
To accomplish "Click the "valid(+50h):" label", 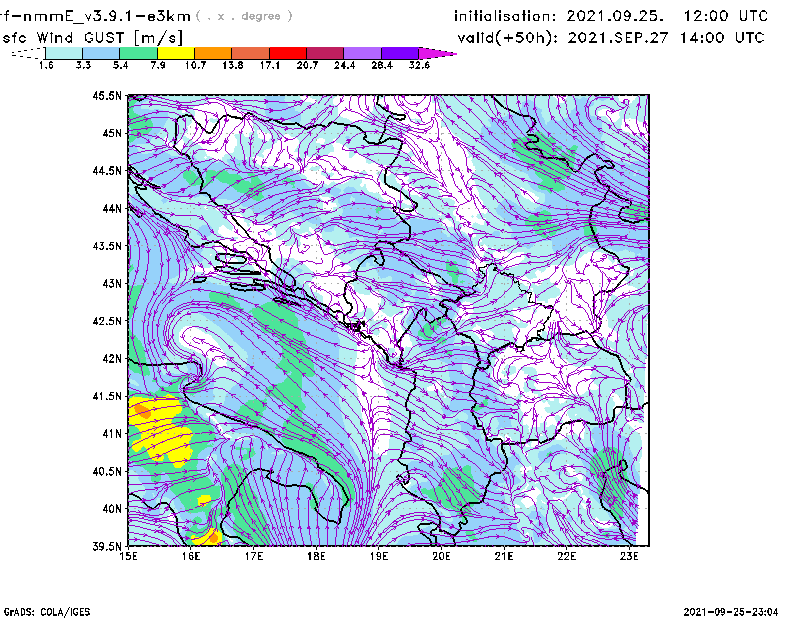I will 508,38.
